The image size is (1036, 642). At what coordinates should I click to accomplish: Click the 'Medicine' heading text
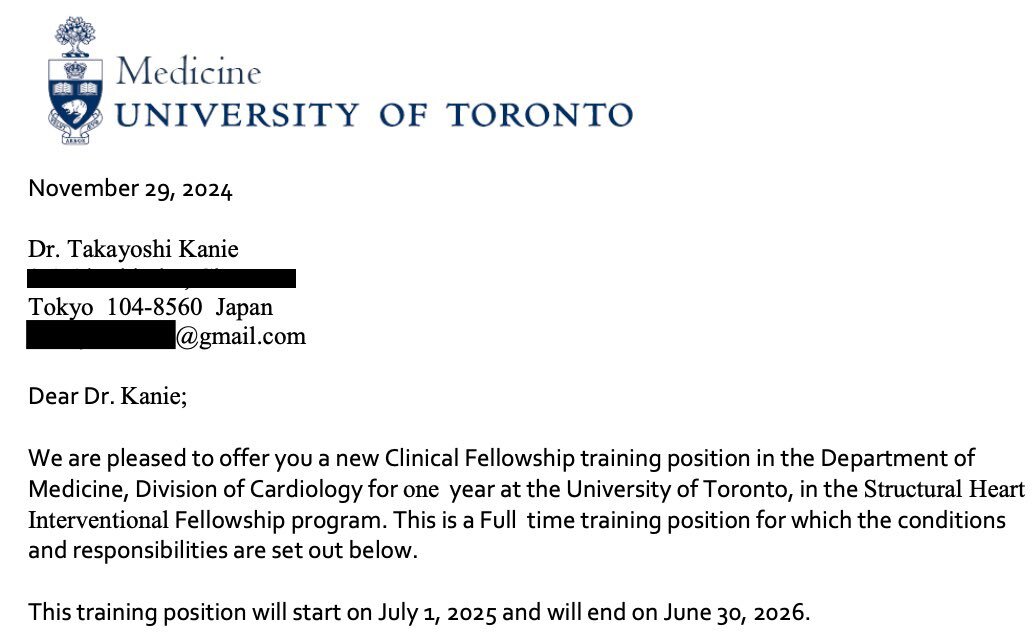point(189,71)
